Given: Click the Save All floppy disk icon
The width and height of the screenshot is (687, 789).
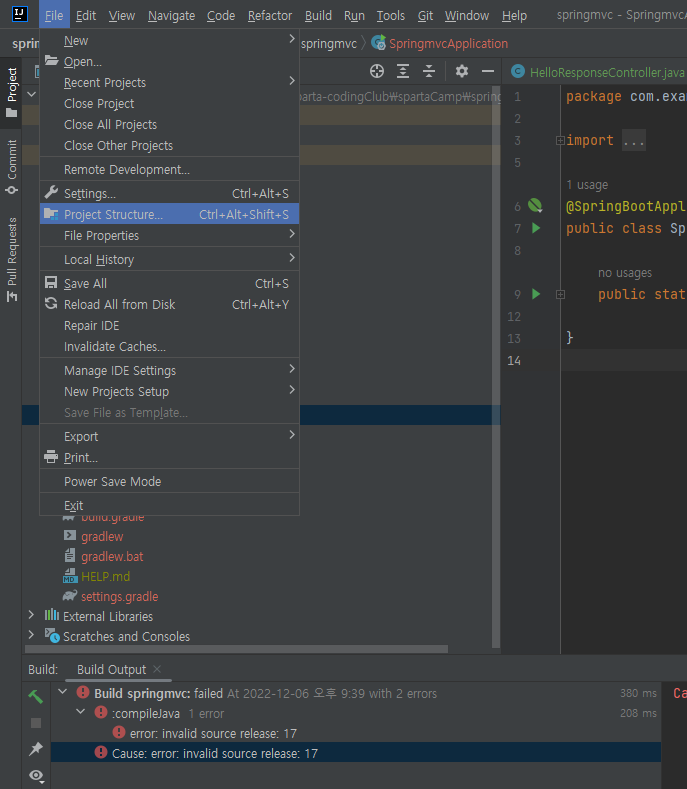Looking at the screenshot, I should tap(51, 282).
